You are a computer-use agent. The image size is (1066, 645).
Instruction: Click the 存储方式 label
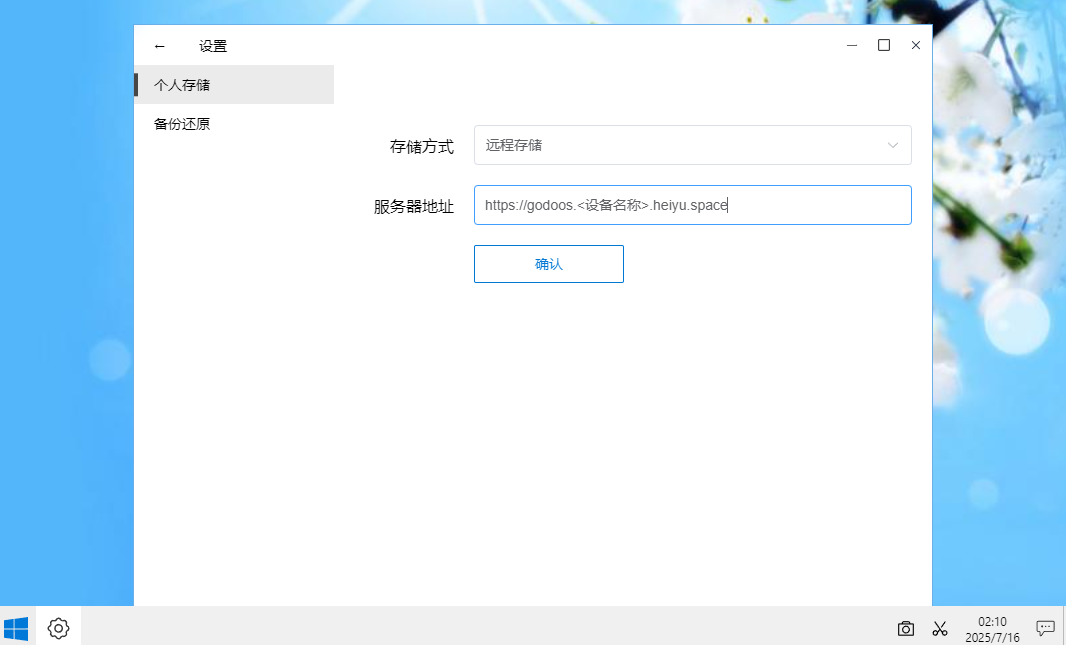(422, 146)
